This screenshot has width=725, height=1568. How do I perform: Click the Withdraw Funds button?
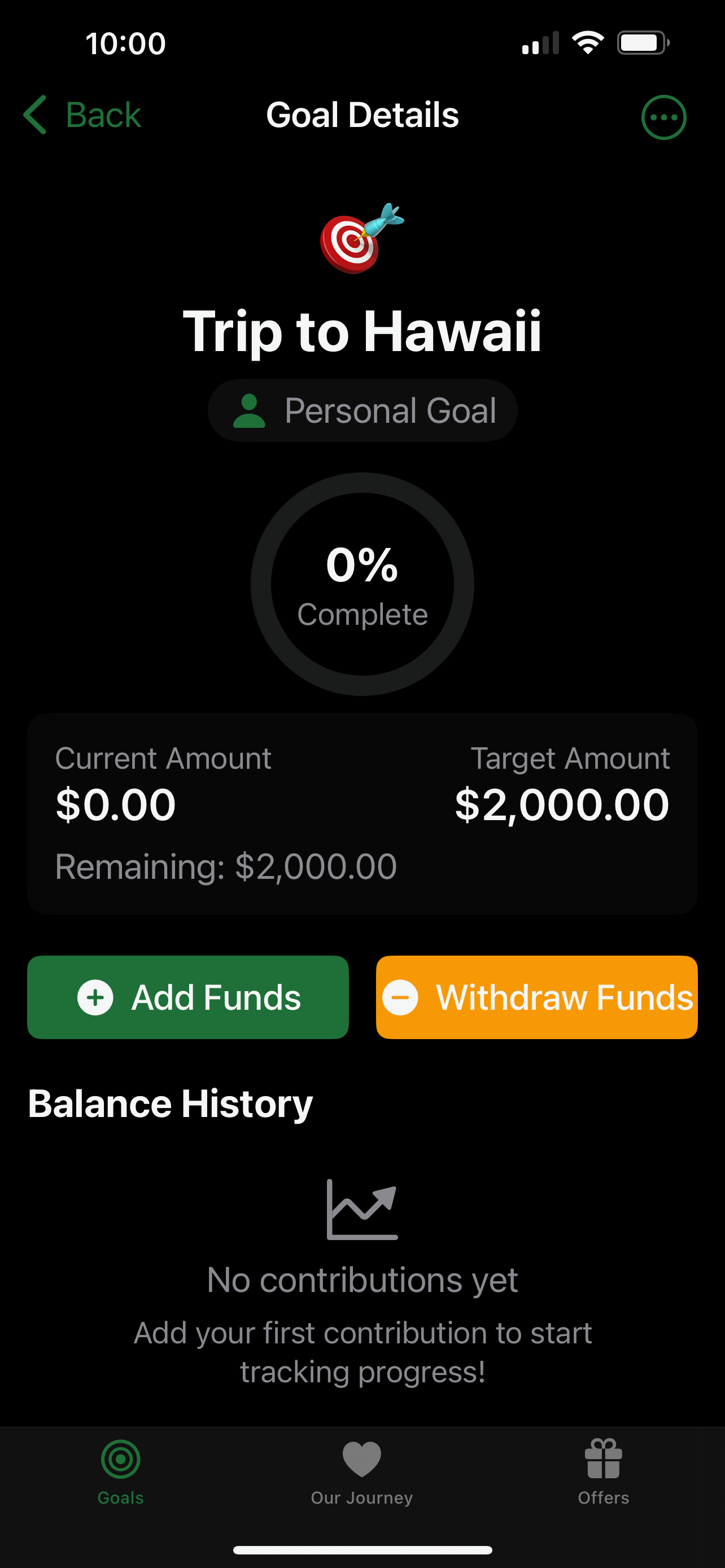(537, 997)
